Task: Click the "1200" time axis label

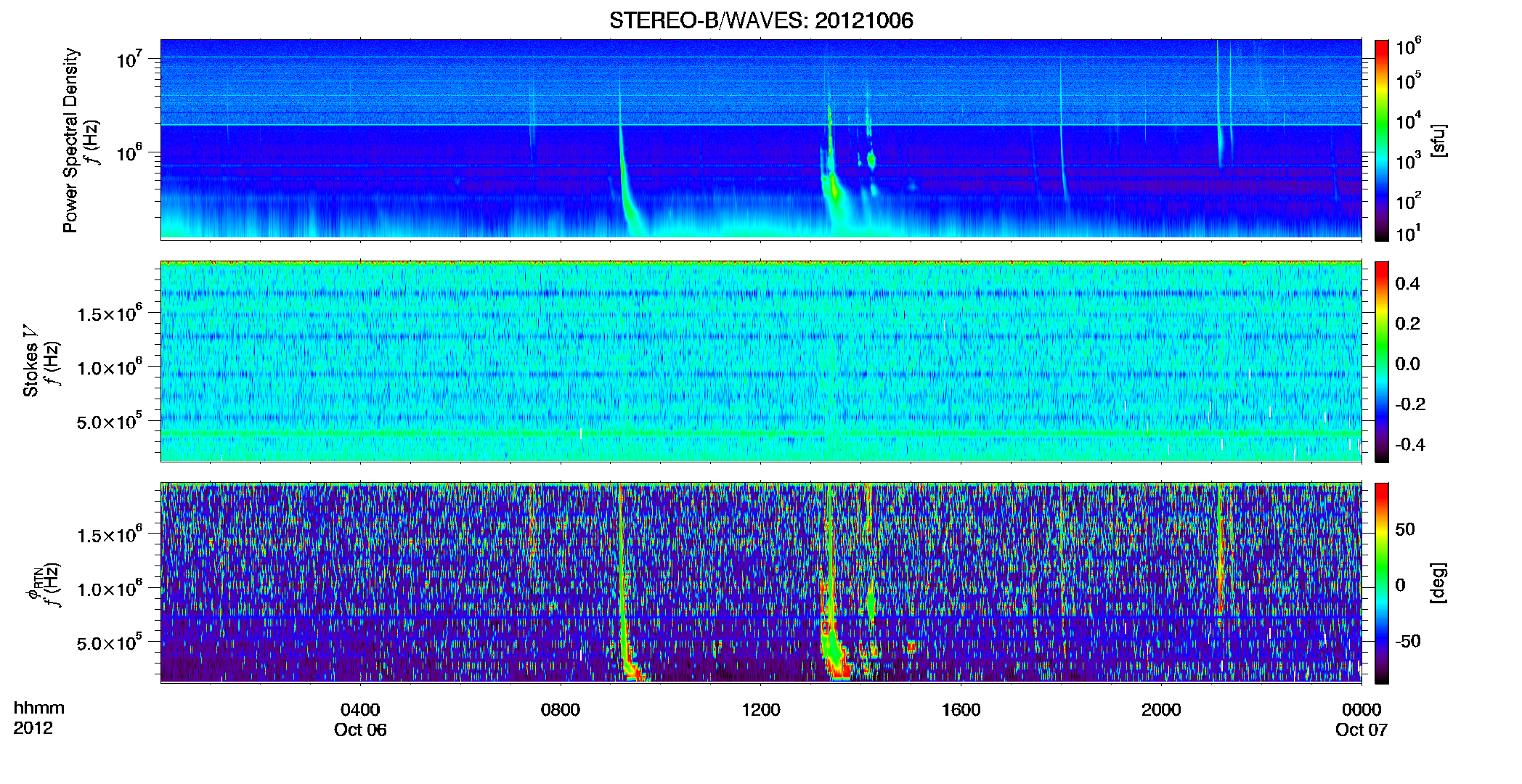Action: 761,710
